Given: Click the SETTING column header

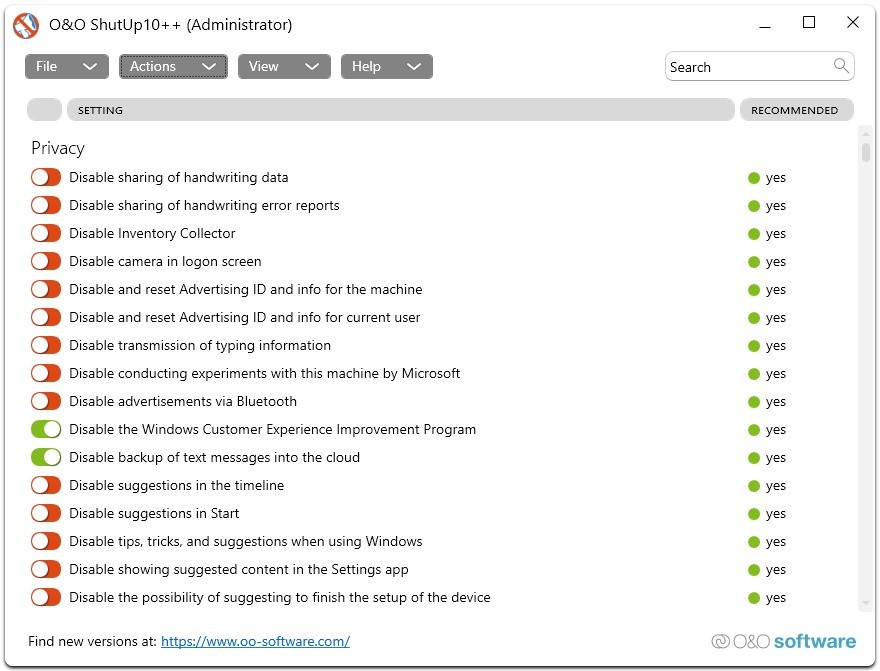Looking at the screenshot, I should [x=400, y=110].
